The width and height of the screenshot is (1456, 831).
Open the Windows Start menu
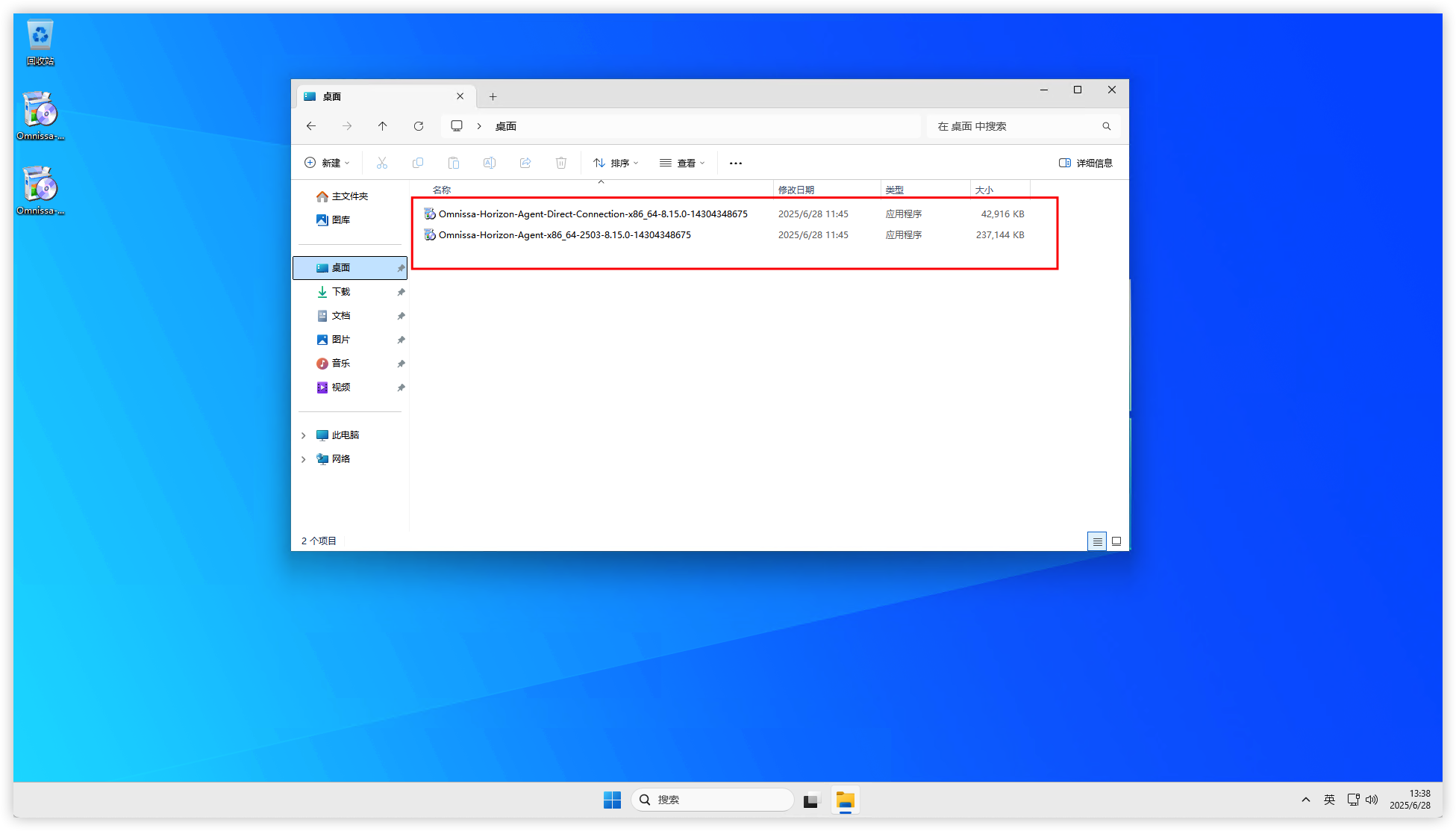pyautogui.click(x=612, y=800)
